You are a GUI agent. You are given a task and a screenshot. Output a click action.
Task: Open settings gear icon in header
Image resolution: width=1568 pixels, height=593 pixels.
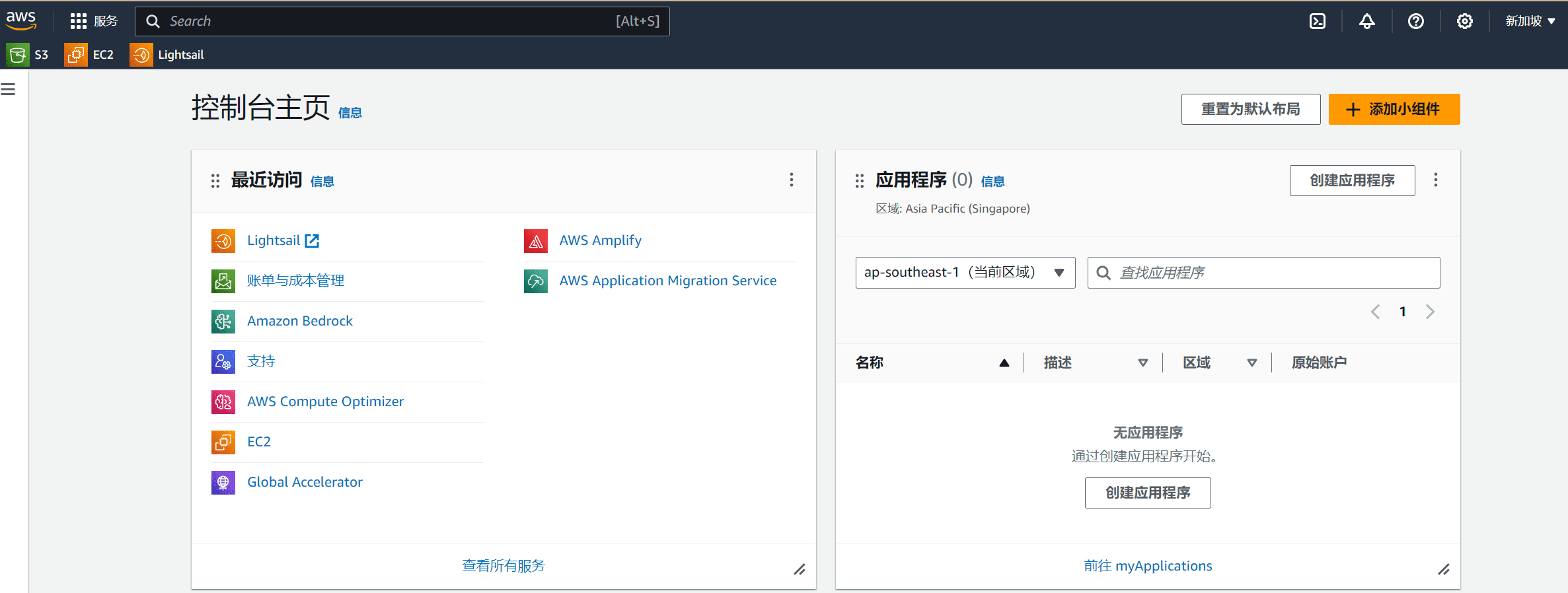coord(1464,21)
